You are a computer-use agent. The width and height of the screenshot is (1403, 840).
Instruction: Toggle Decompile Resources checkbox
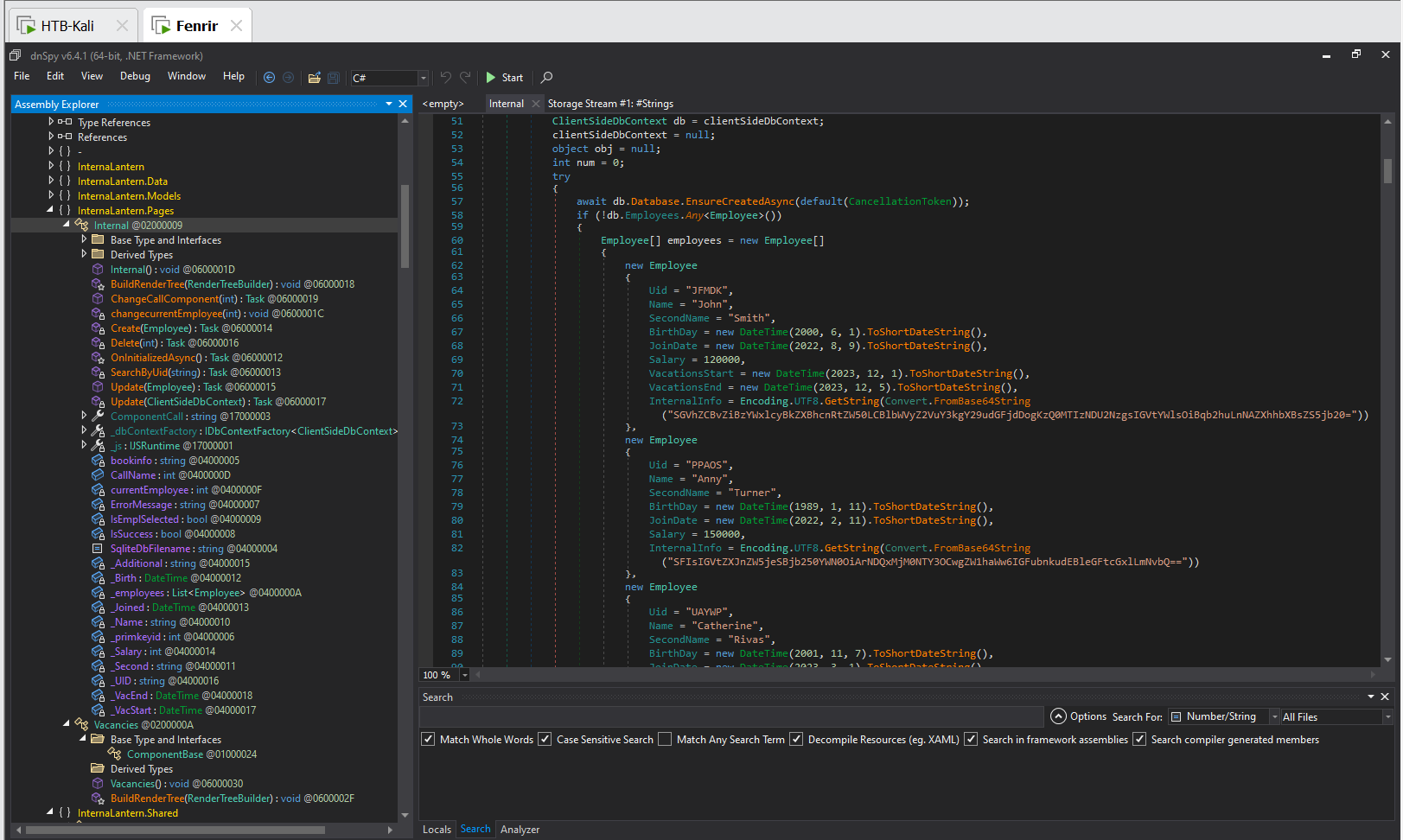click(796, 740)
